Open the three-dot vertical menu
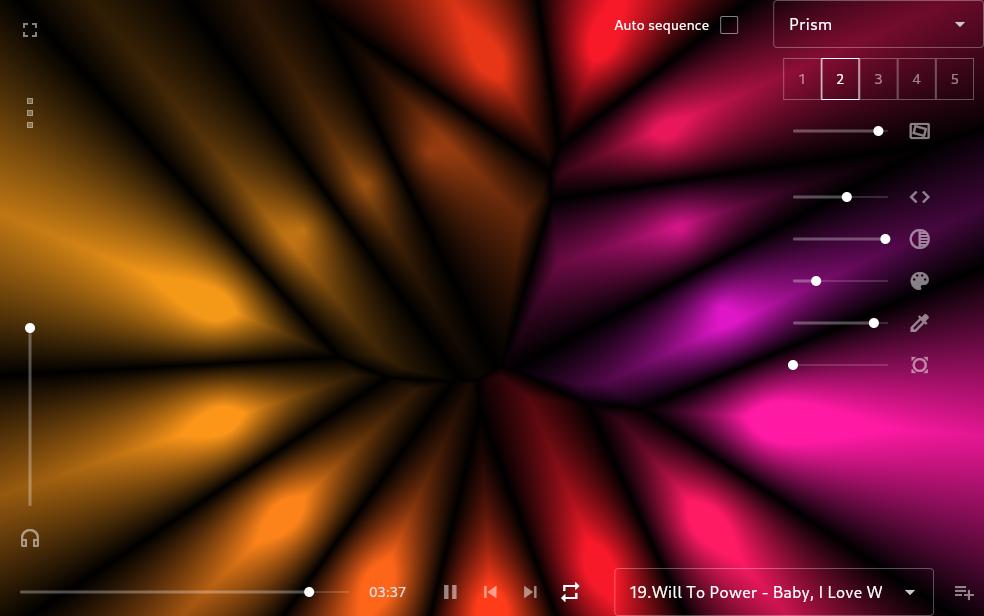984x616 pixels. click(x=29, y=113)
